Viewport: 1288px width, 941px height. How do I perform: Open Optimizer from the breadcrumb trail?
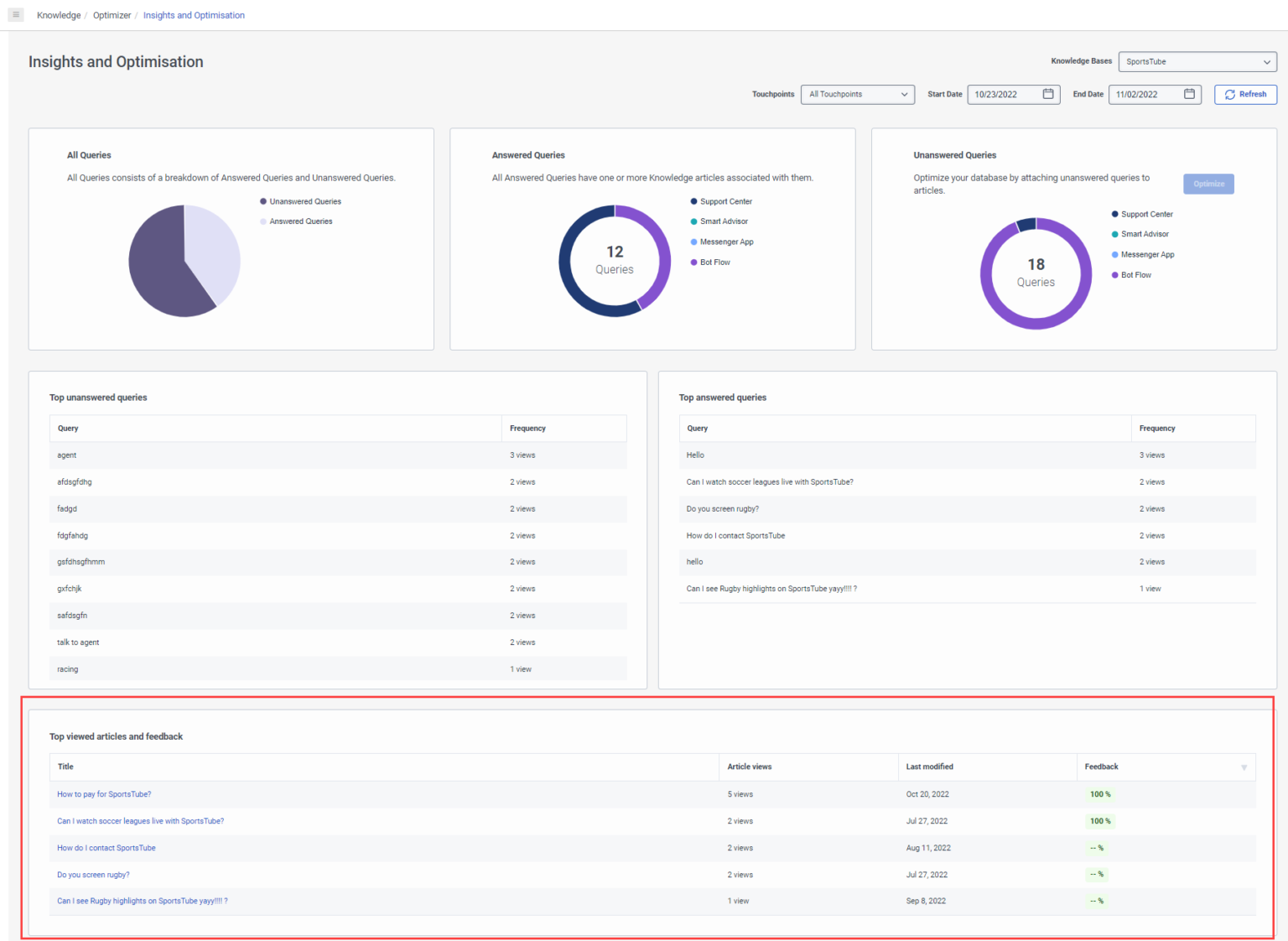112,14
